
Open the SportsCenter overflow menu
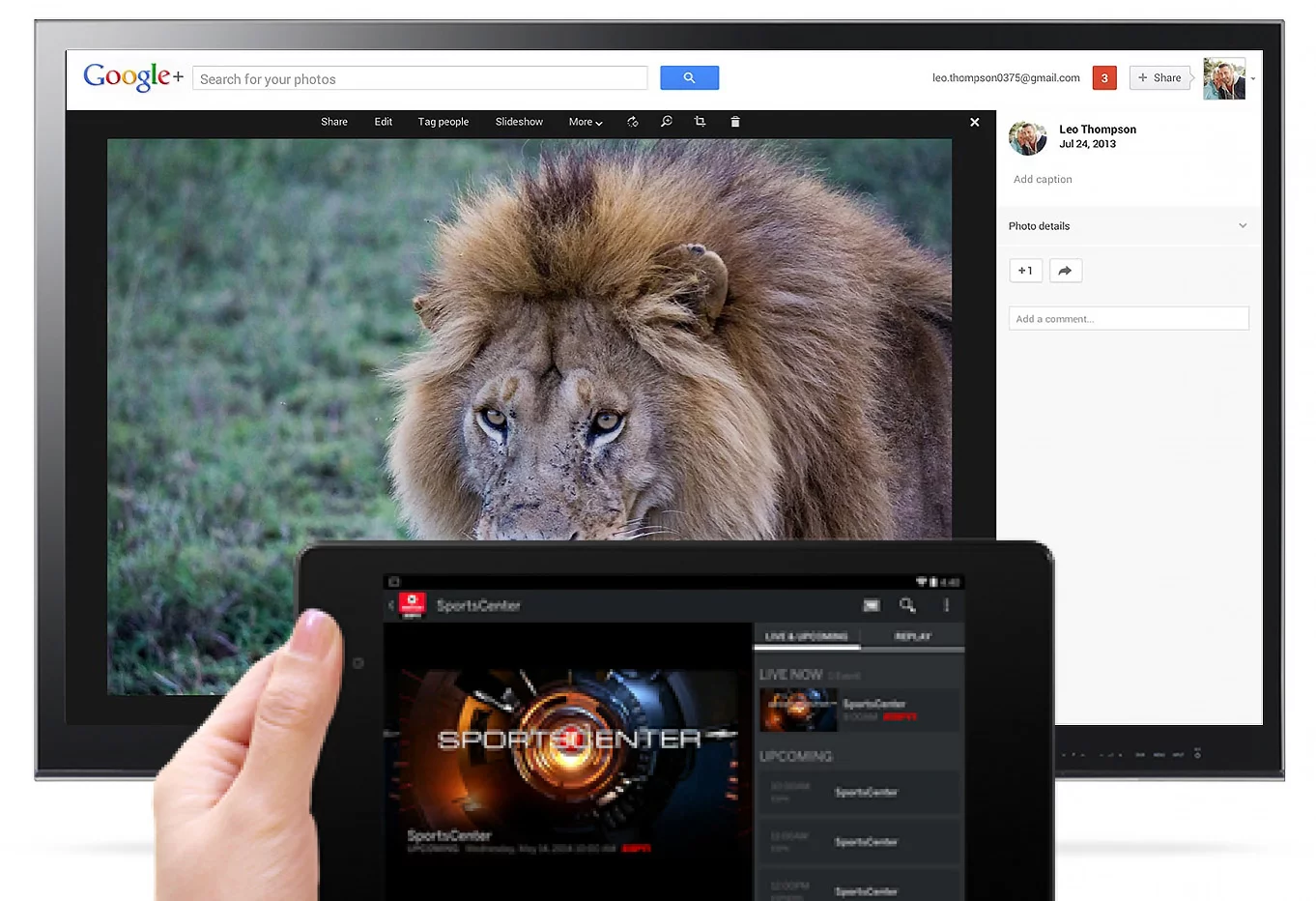point(947,605)
